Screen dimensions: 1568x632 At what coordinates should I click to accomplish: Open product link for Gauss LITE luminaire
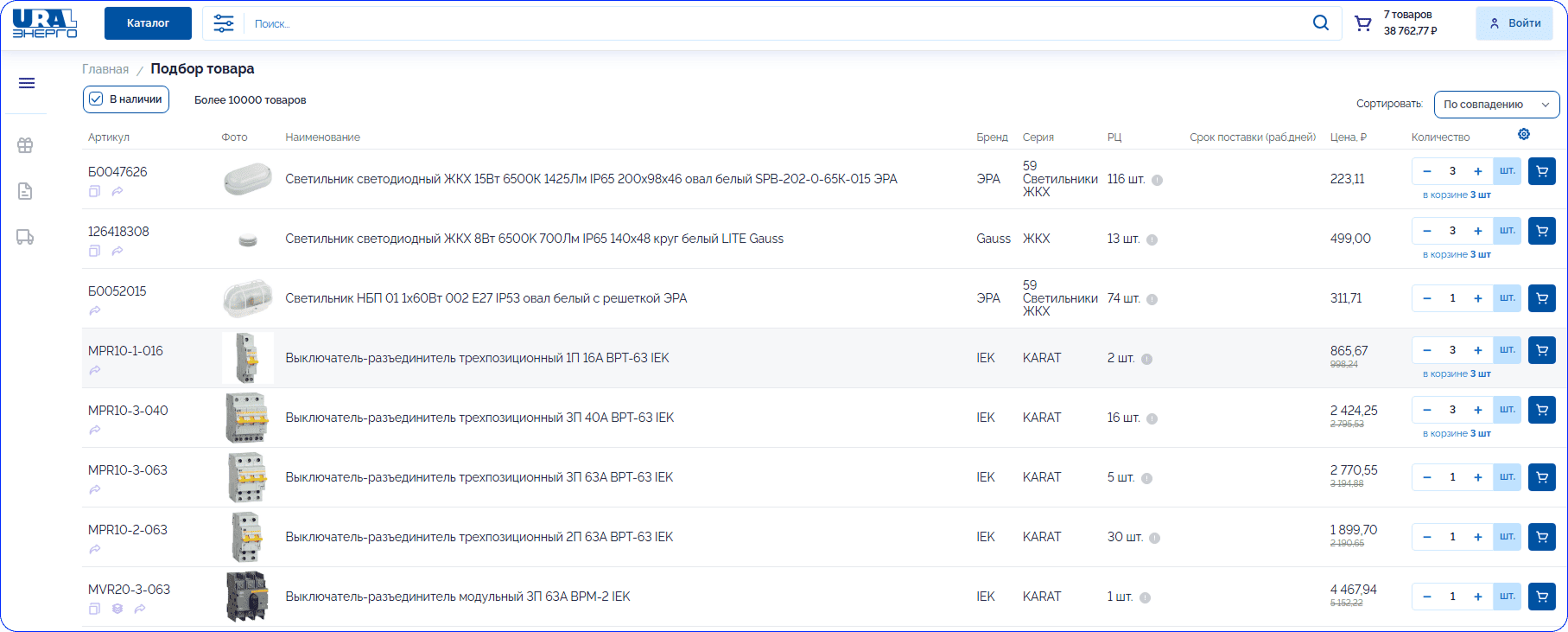[534, 239]
